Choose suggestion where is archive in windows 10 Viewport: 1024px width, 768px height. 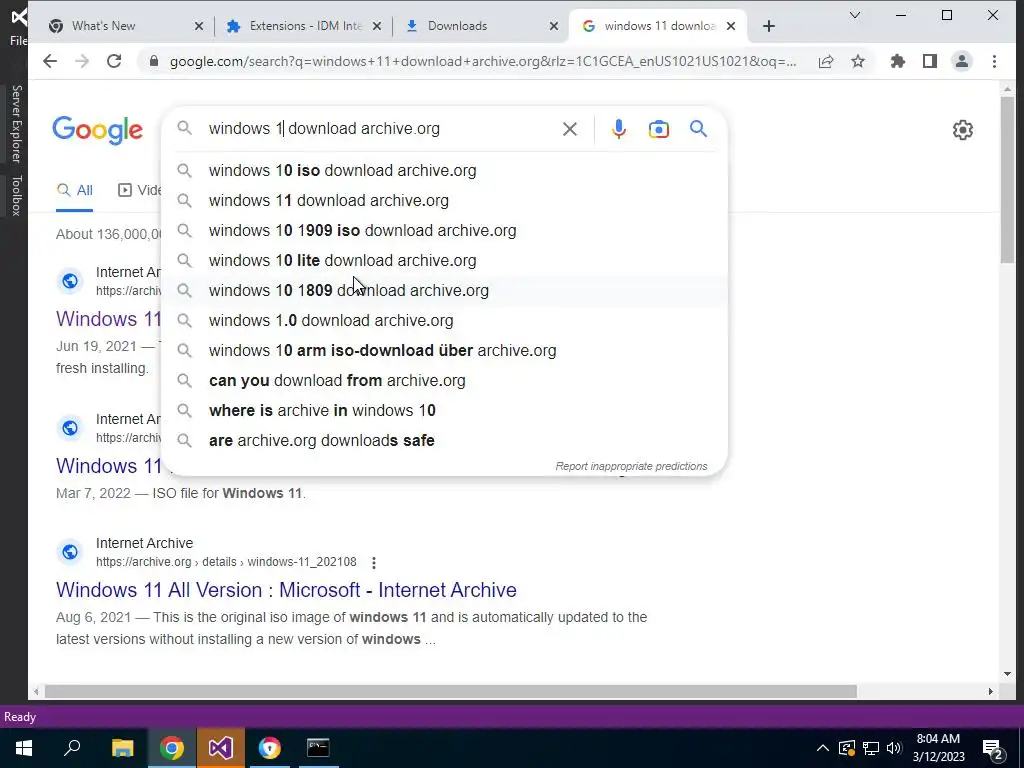(444, 411)
